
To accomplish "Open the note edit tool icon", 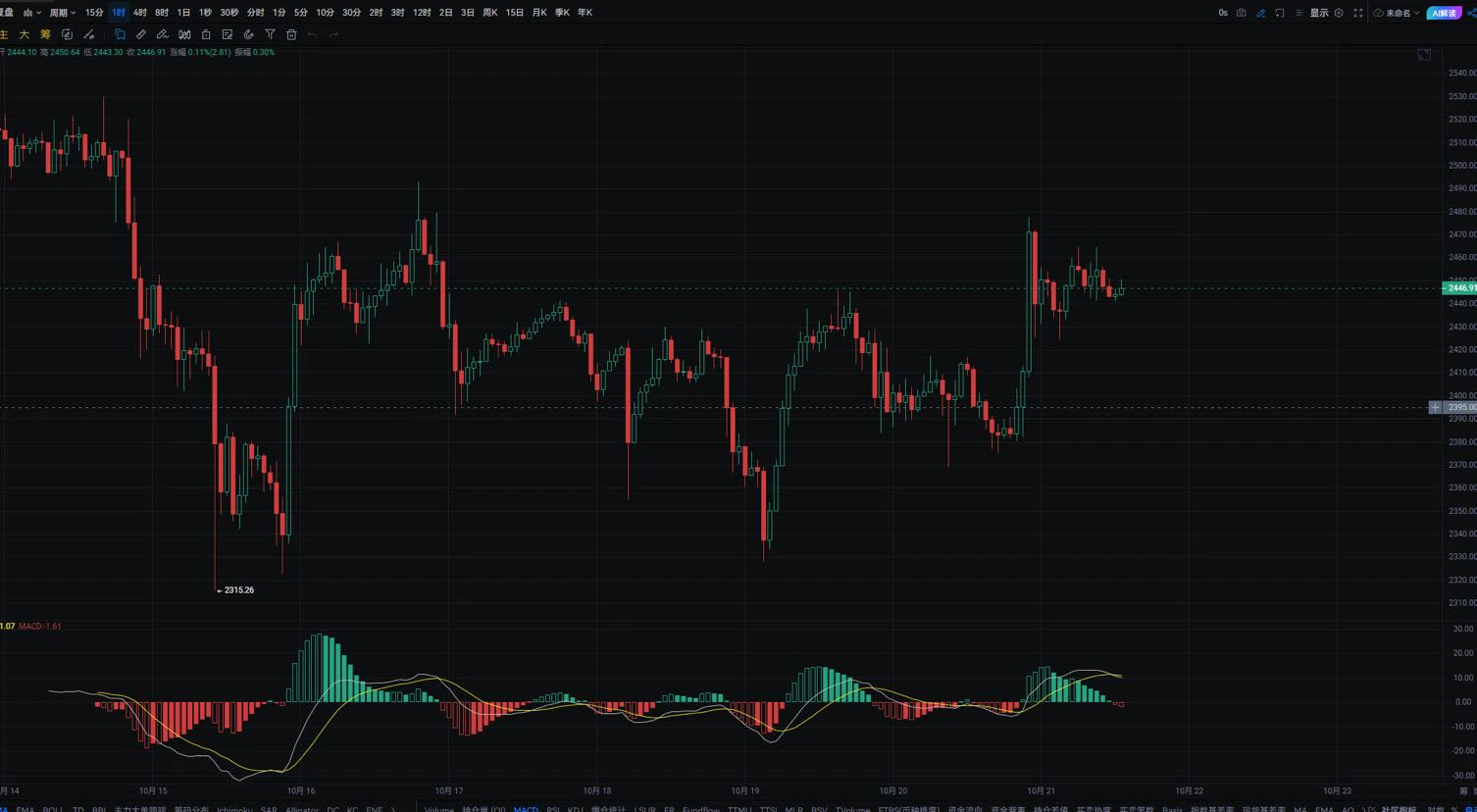I will pyautogui.click(x=228, y=34).
